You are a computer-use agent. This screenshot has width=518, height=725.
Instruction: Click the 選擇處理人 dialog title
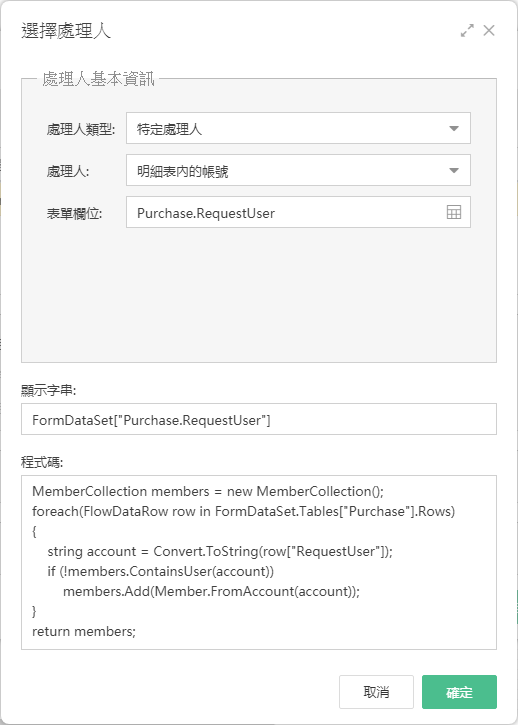click(66, 31)
